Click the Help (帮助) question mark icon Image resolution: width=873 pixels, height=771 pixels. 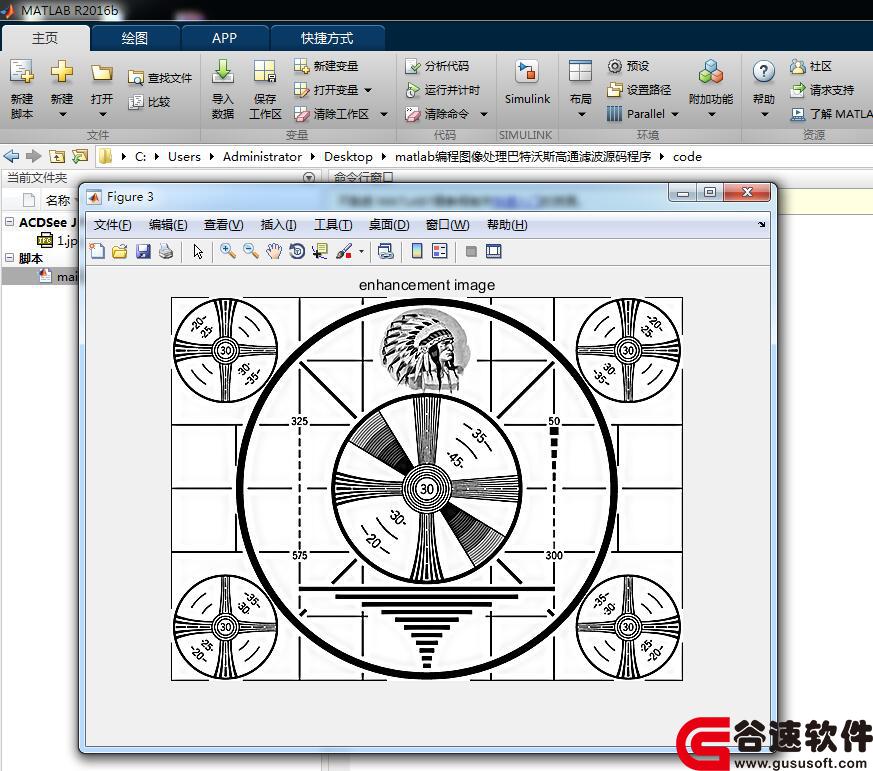coord(763,72)
